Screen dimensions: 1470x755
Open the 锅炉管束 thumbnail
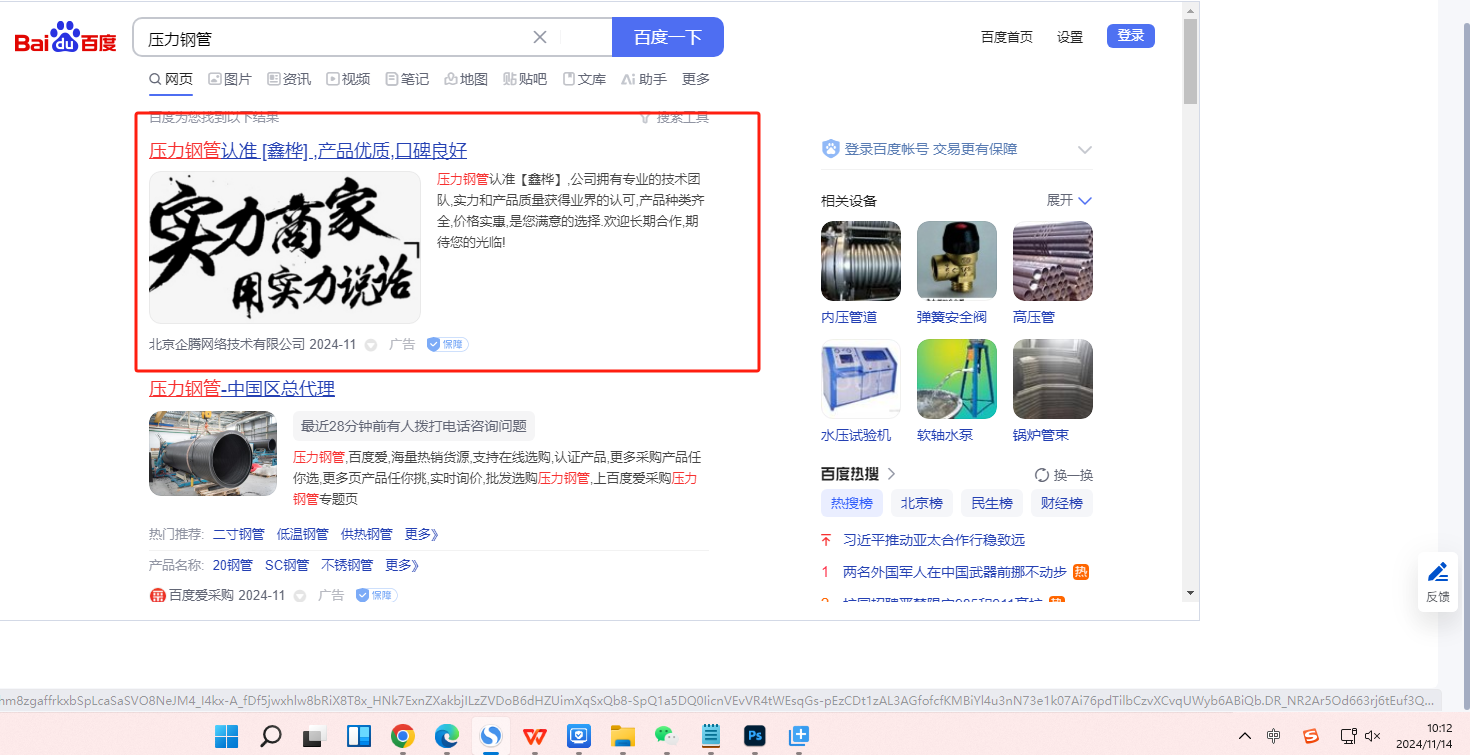1053,379
